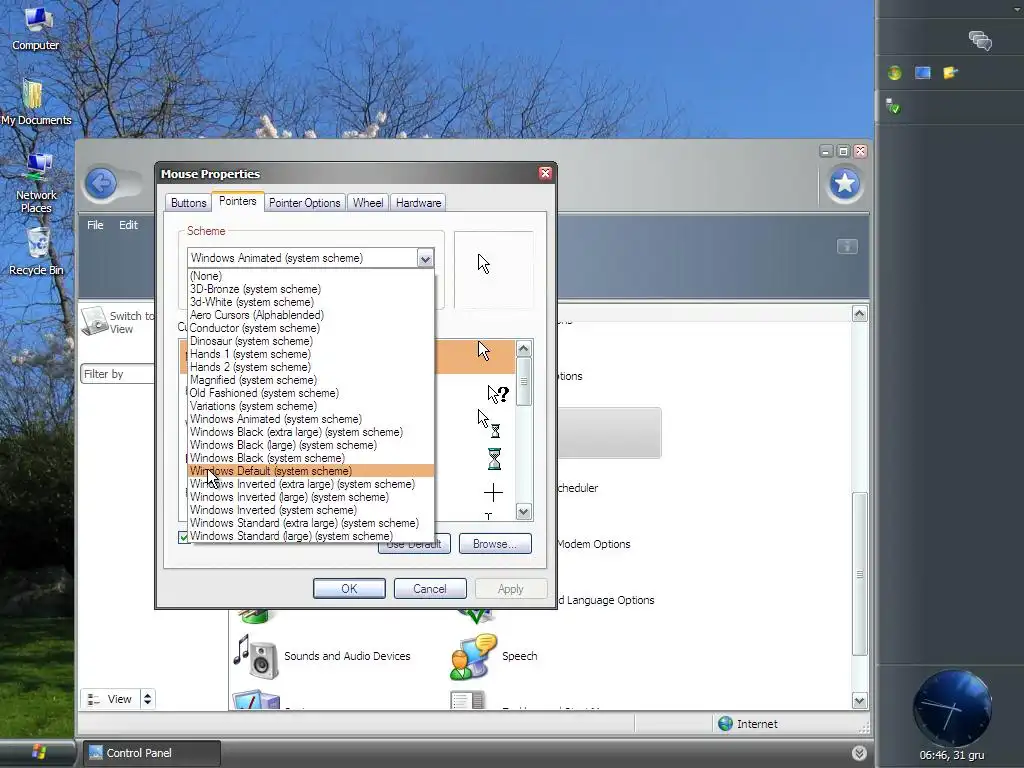This screenshot has height=768, width=1024.
Task: Switch to the Hardware tab
Action: [418, 202]
